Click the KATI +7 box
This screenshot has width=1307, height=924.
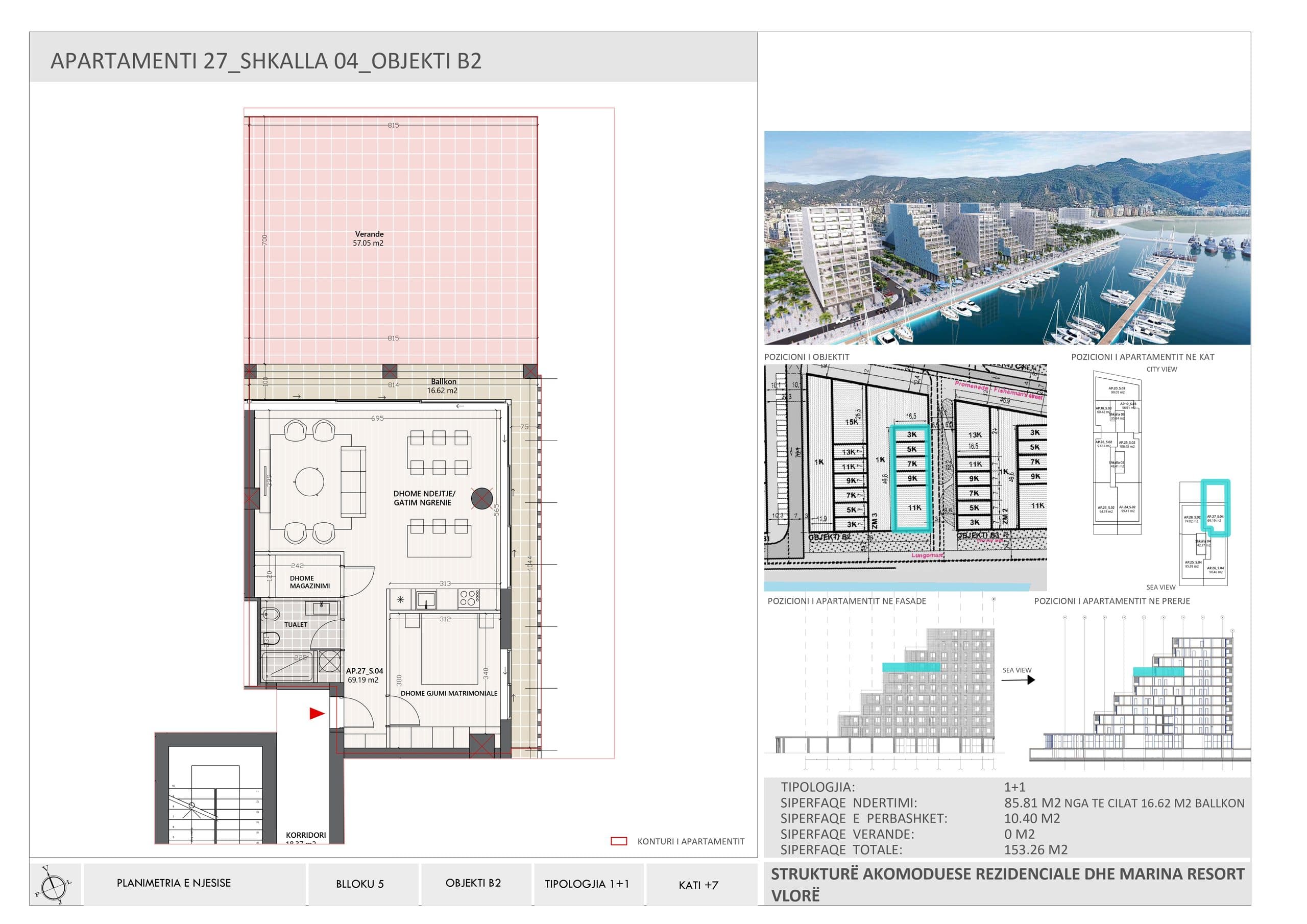[701, 884]
